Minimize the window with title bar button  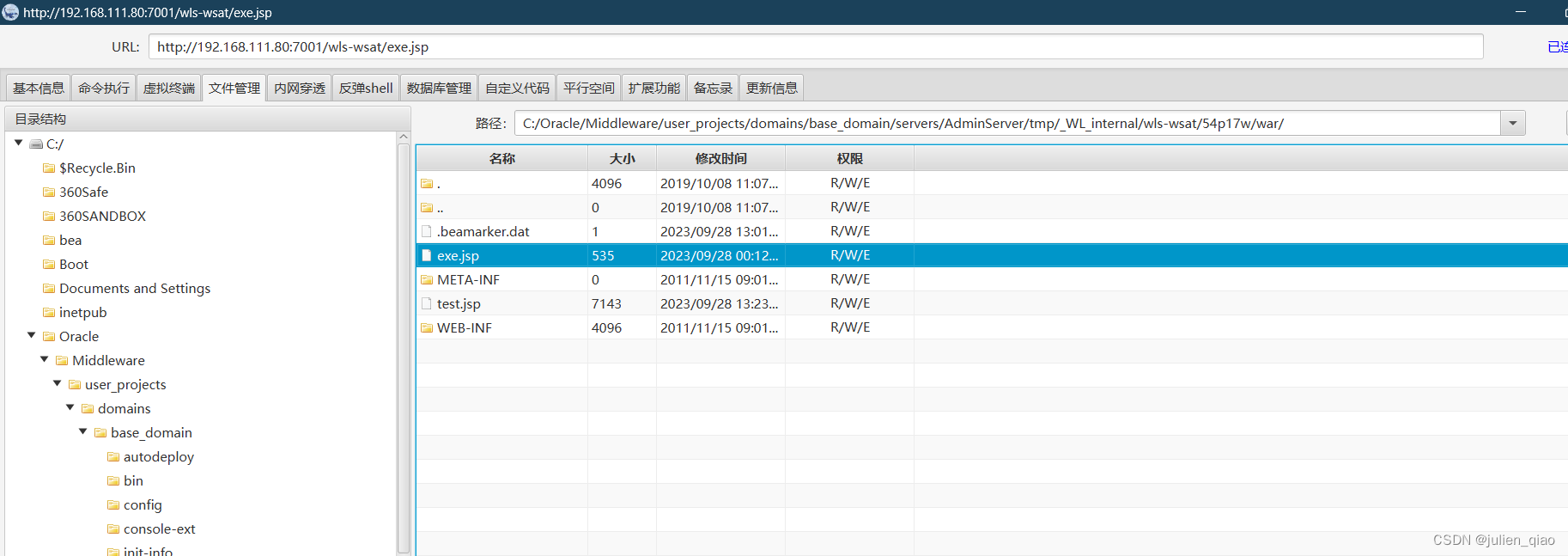click(1520, 12)
